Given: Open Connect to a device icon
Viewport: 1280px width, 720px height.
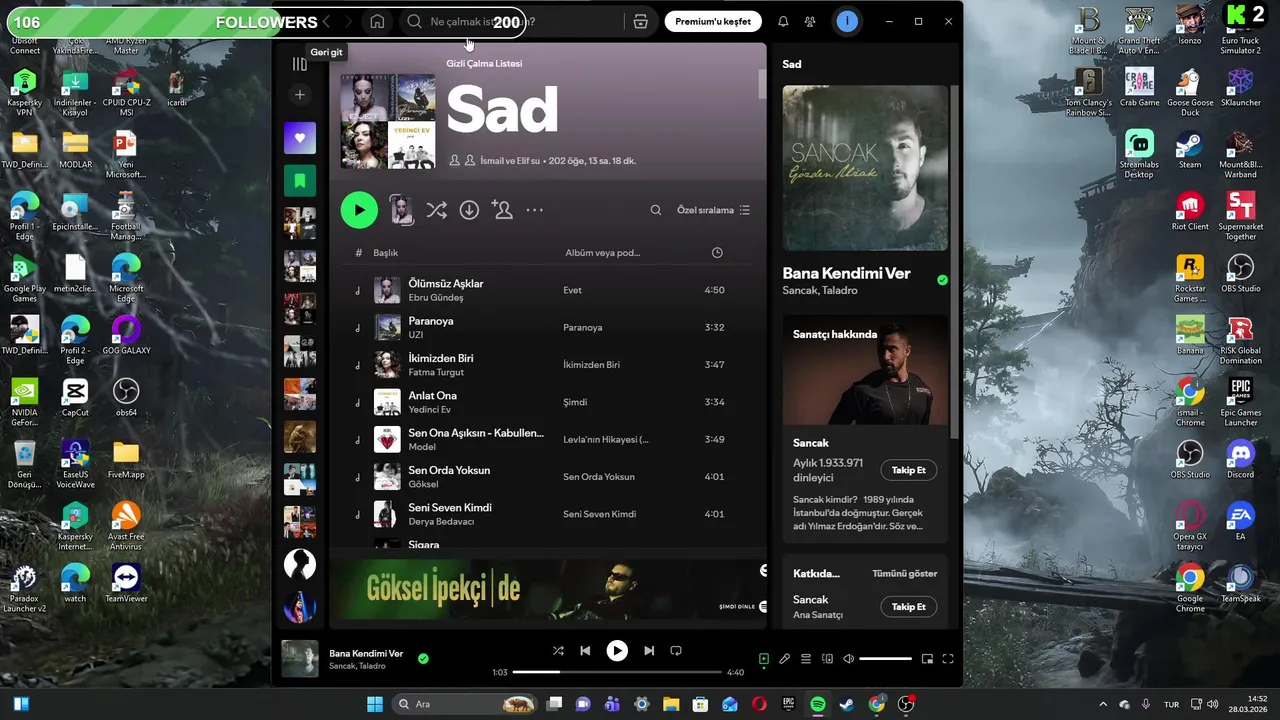Looking at the screenshot, I should point(827,659).
